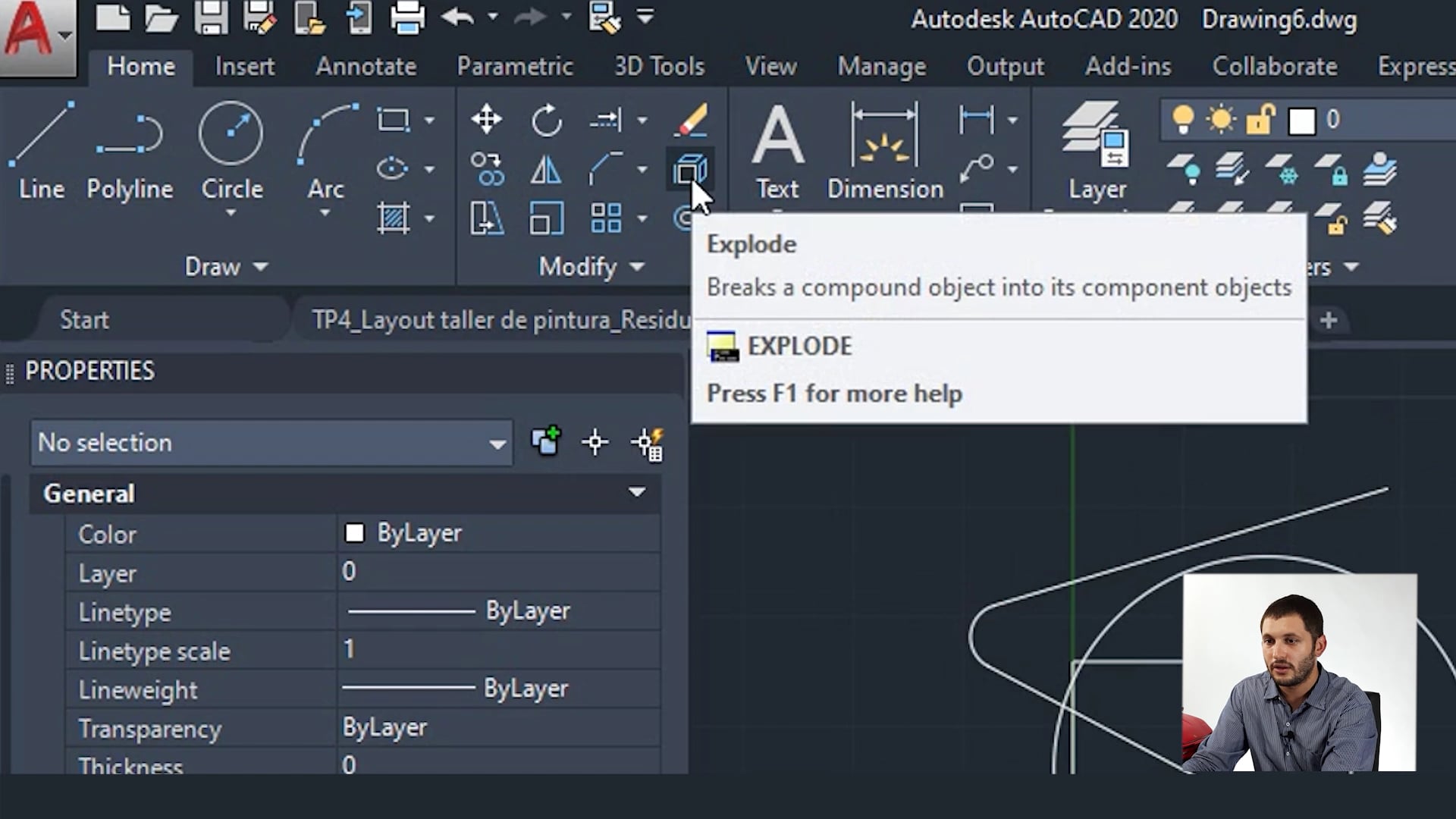This screenshot has width=1456, height=819.
Task: Switch to the Annotate ribbon tab
Action: 366,66
